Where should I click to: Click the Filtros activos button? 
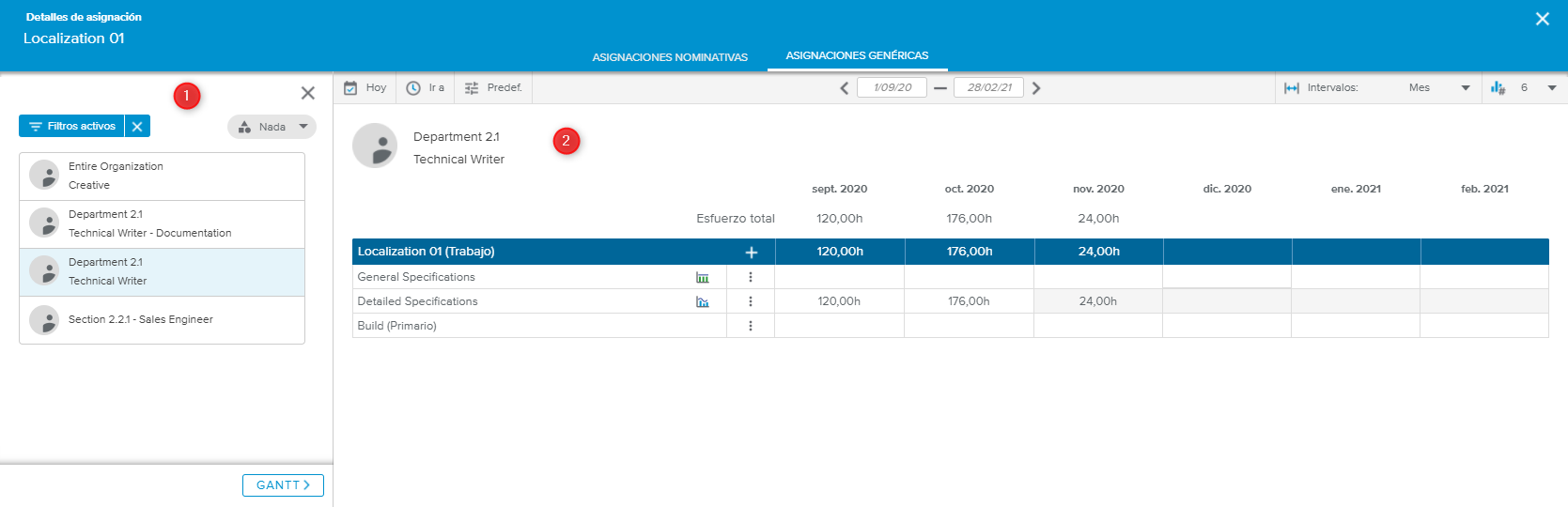(72, 126)
